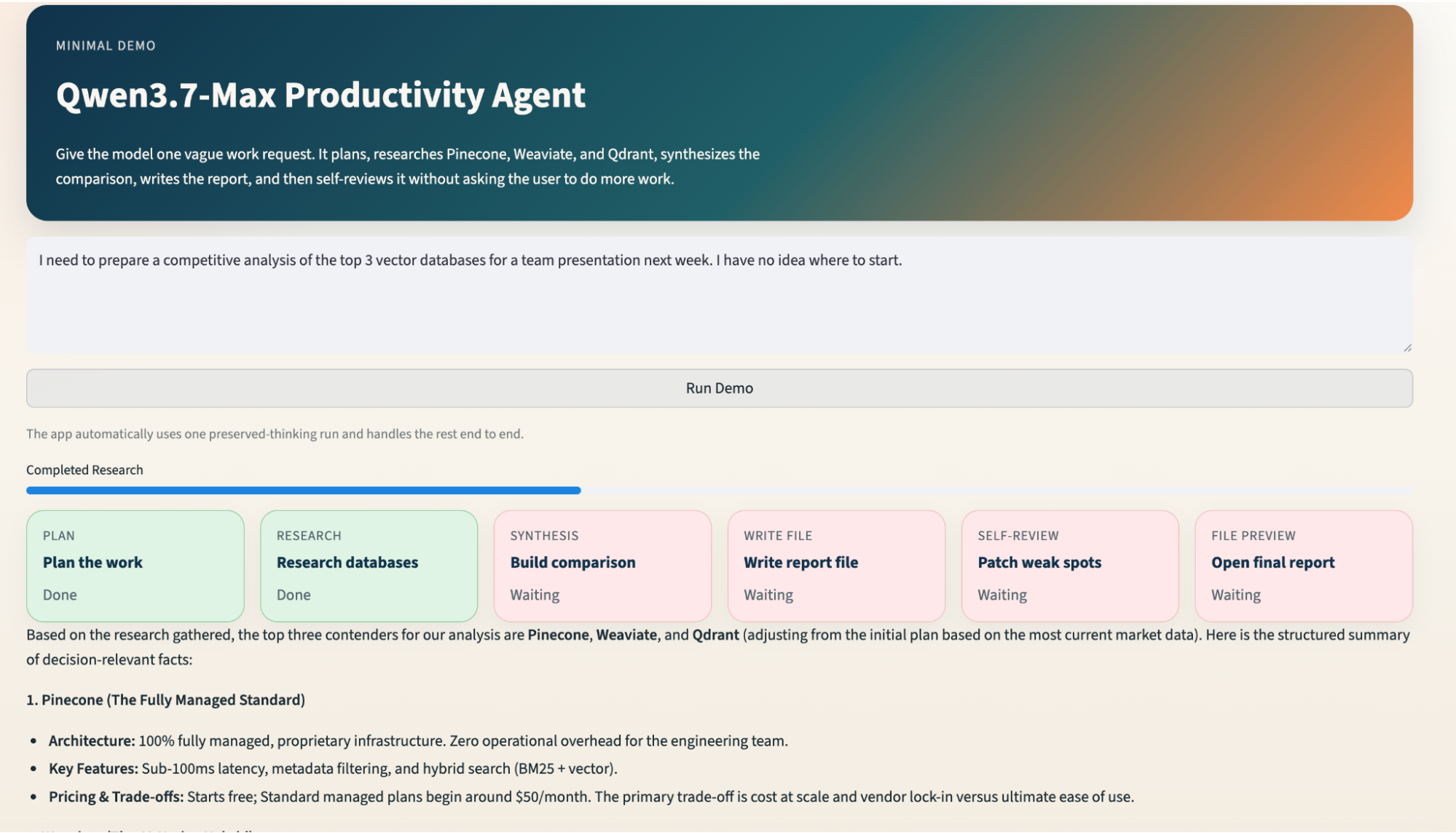
Task: Focus the work request text area
Action: (x=719, y=295)
